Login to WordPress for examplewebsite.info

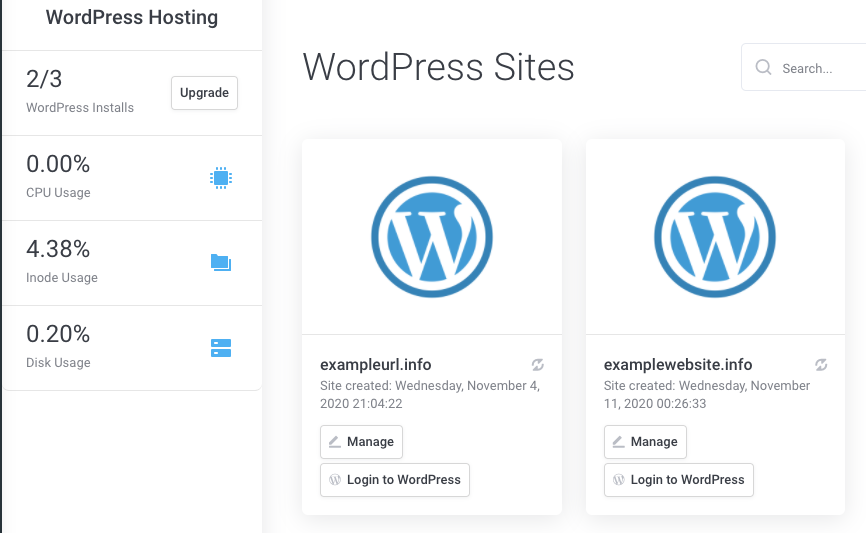click(678, 480)
